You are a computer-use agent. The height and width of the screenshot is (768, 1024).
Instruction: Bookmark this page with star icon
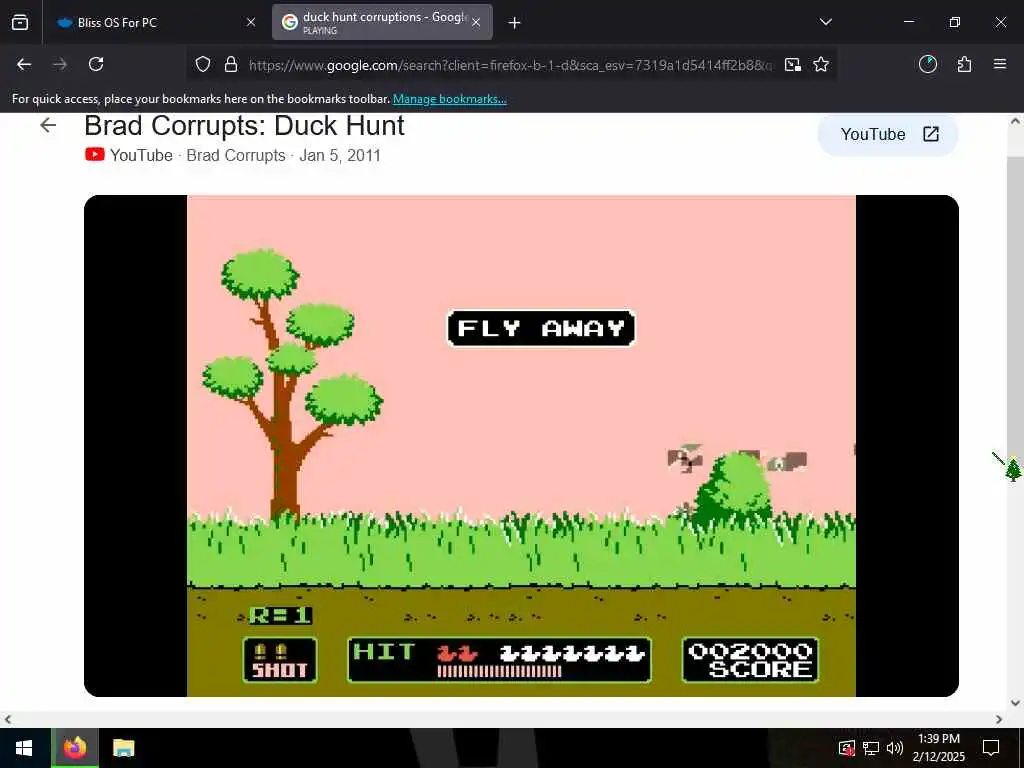pyautogui.click(x=821, y=64)
